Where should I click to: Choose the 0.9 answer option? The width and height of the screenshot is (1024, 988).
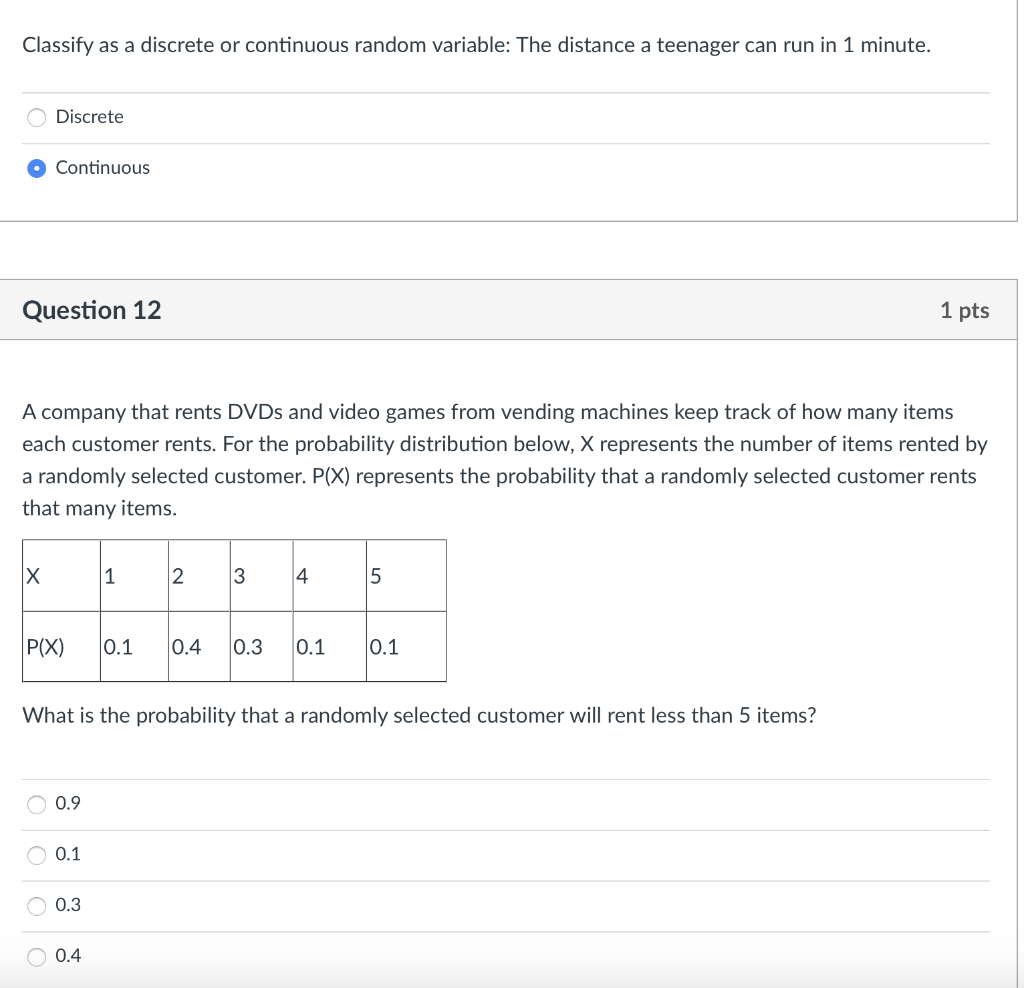[37, 803]
